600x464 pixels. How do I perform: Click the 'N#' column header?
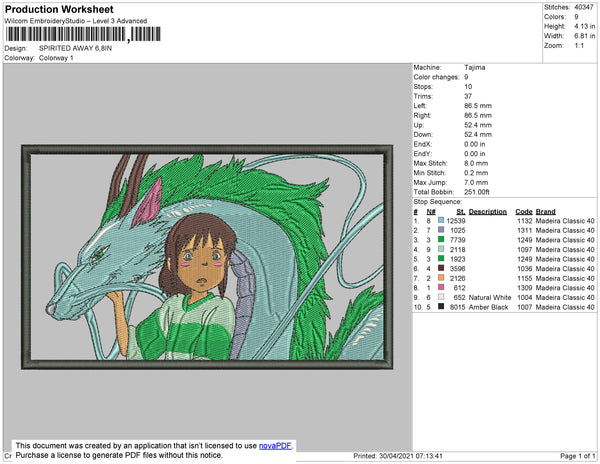click(x=431, y=212)
